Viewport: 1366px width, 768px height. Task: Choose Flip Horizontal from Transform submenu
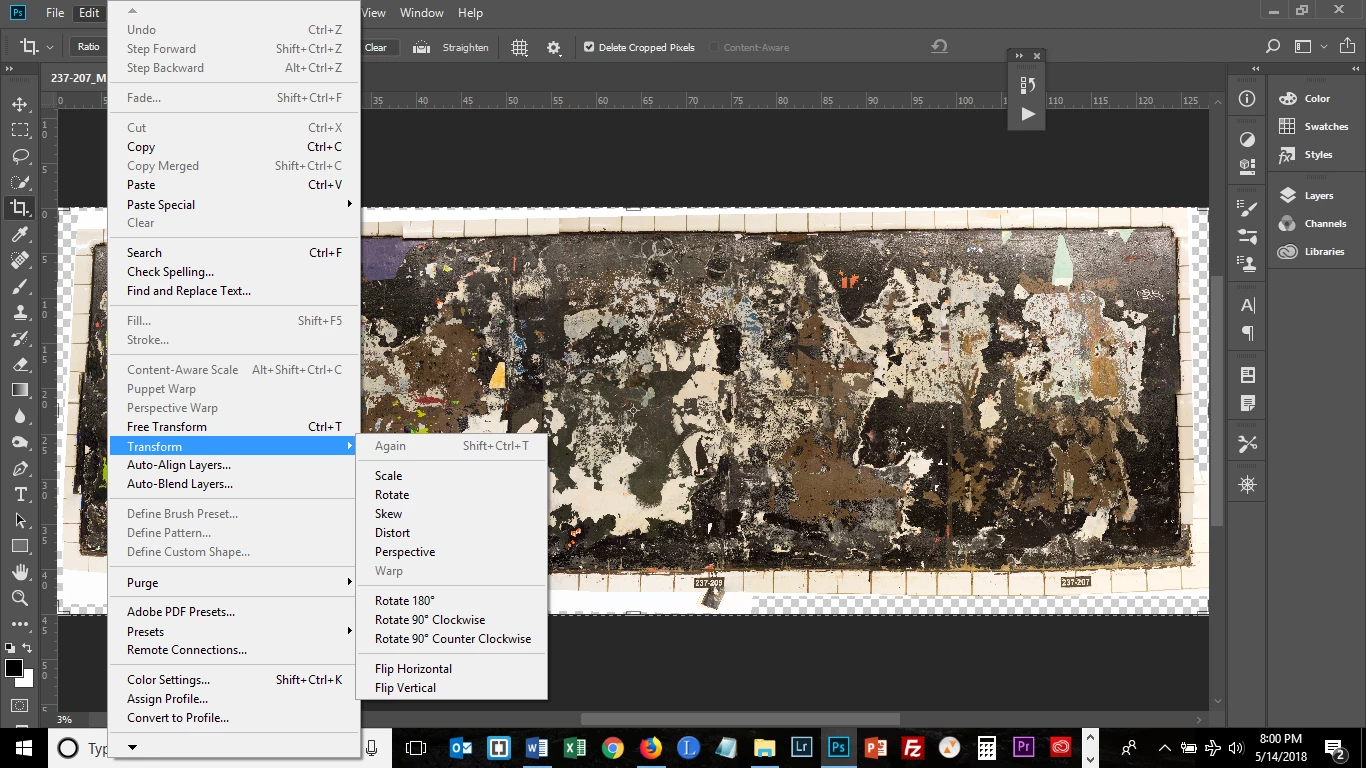413,668
